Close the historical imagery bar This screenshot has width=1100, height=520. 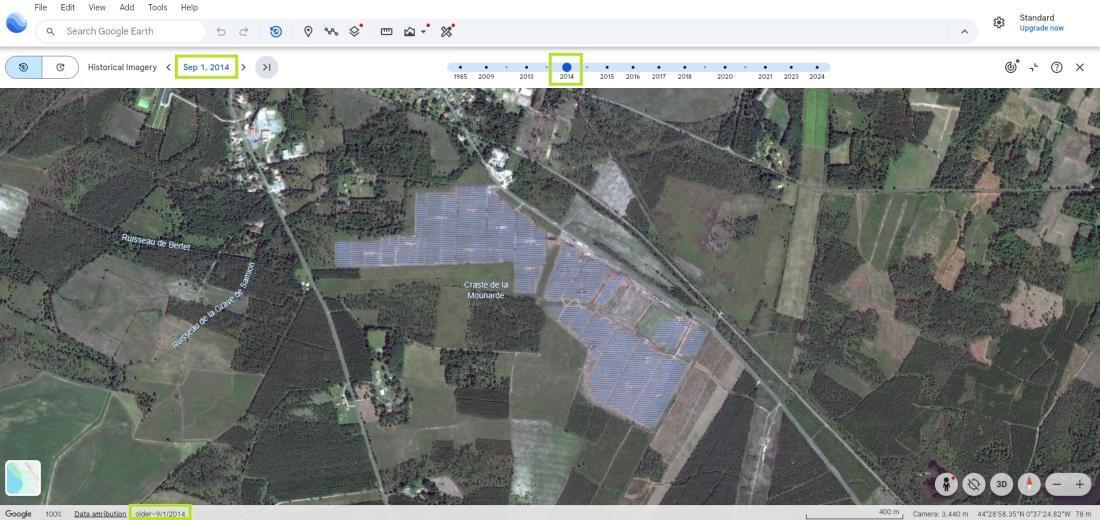pyautogui.click(x=1080, y=67)
